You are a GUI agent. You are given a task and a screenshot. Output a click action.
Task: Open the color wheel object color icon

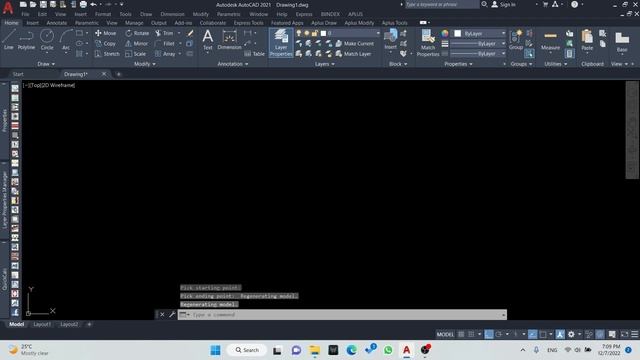(445, 33)
